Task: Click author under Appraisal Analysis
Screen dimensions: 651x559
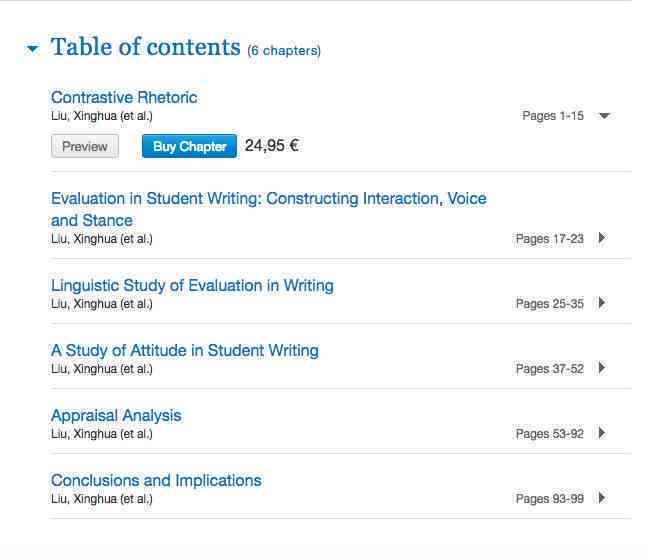Action: coord(102,434)
